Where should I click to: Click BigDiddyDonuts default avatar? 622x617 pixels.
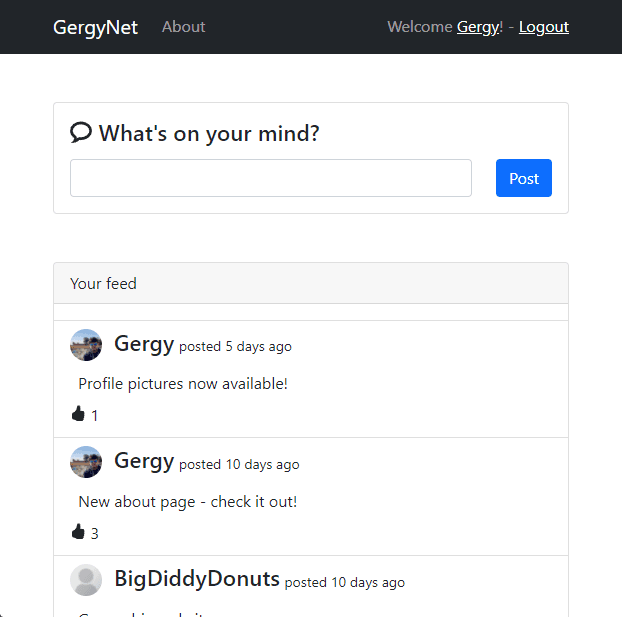pyautogui.click(x=86, y=580)
